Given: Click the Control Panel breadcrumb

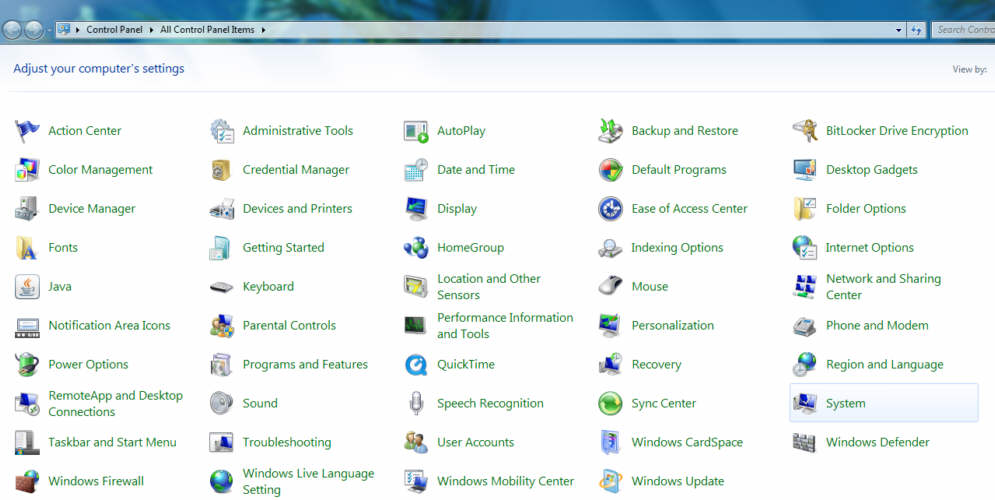Looking at the screenshot, I should click(x=114, y=30).
